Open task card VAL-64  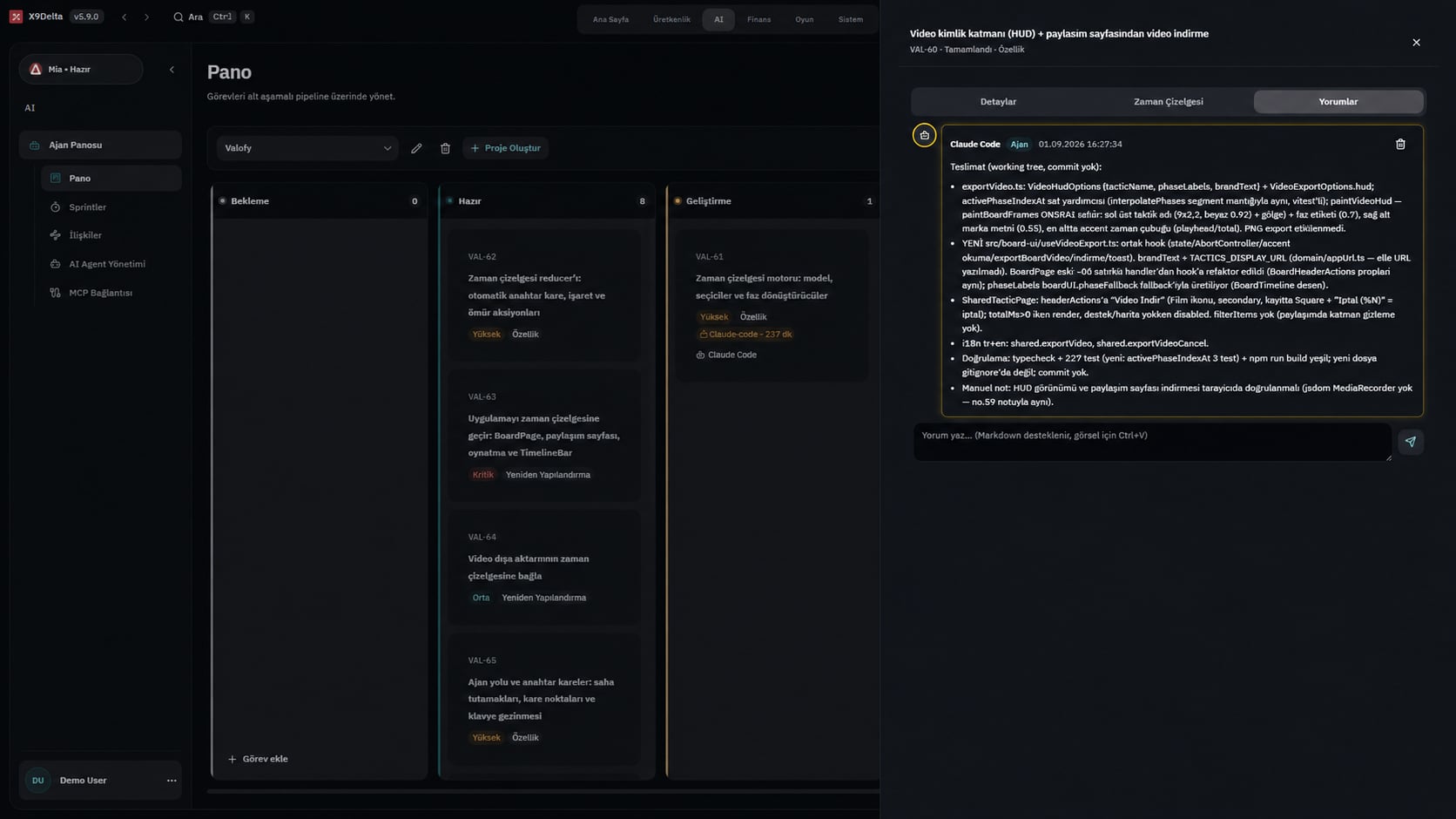coord(544,567)
